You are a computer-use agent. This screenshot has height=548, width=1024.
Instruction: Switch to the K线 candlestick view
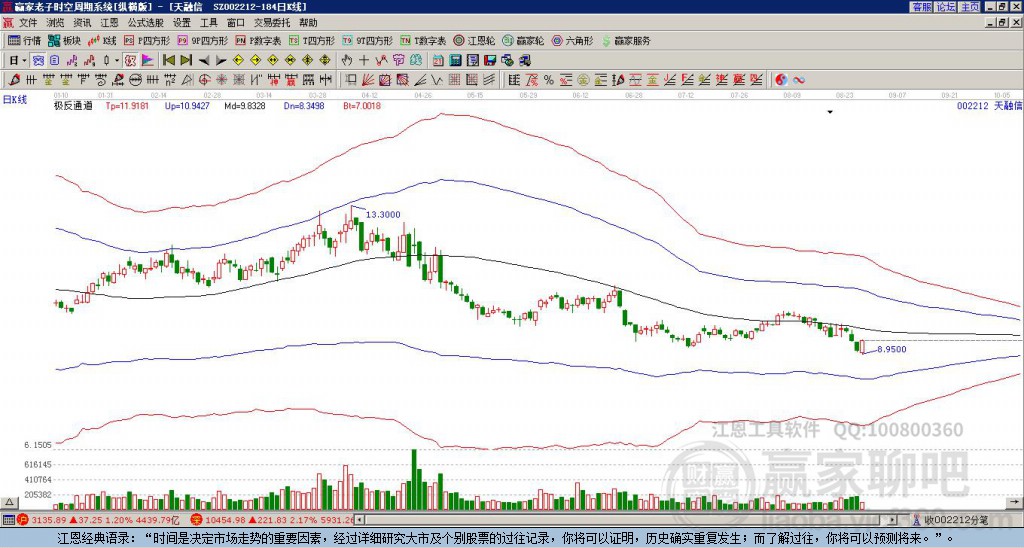click(x=102, y=40)
